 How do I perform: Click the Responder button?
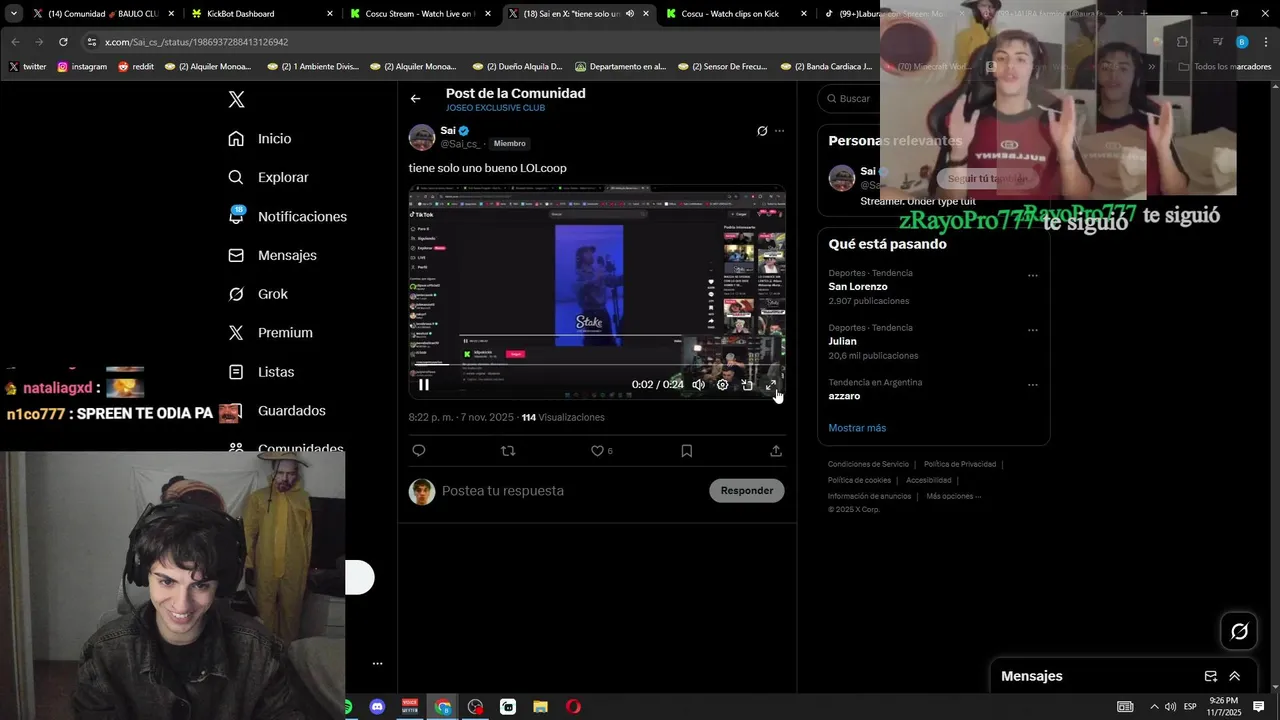[747, 491]
